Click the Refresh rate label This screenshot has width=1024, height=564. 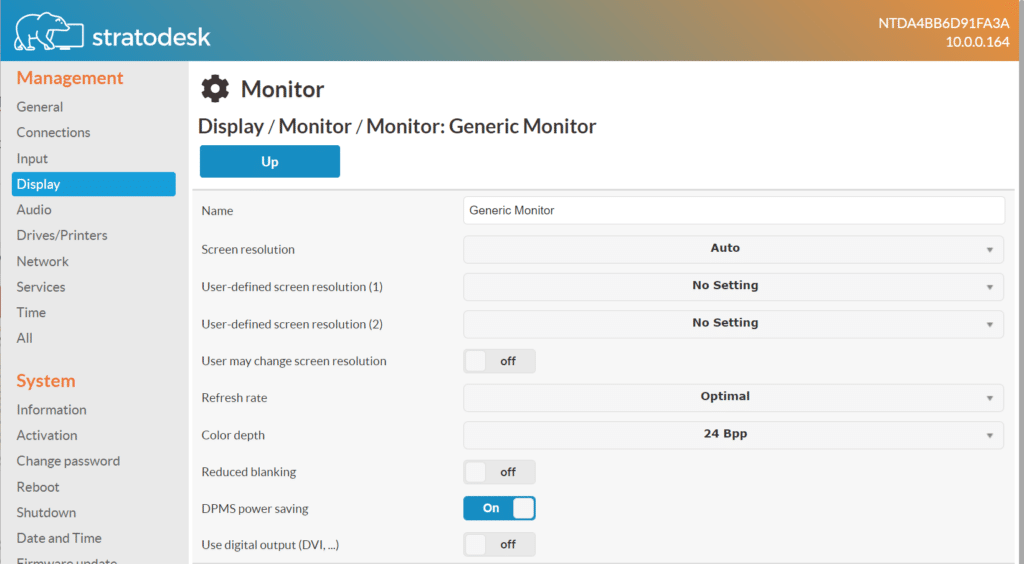(234, 398)
